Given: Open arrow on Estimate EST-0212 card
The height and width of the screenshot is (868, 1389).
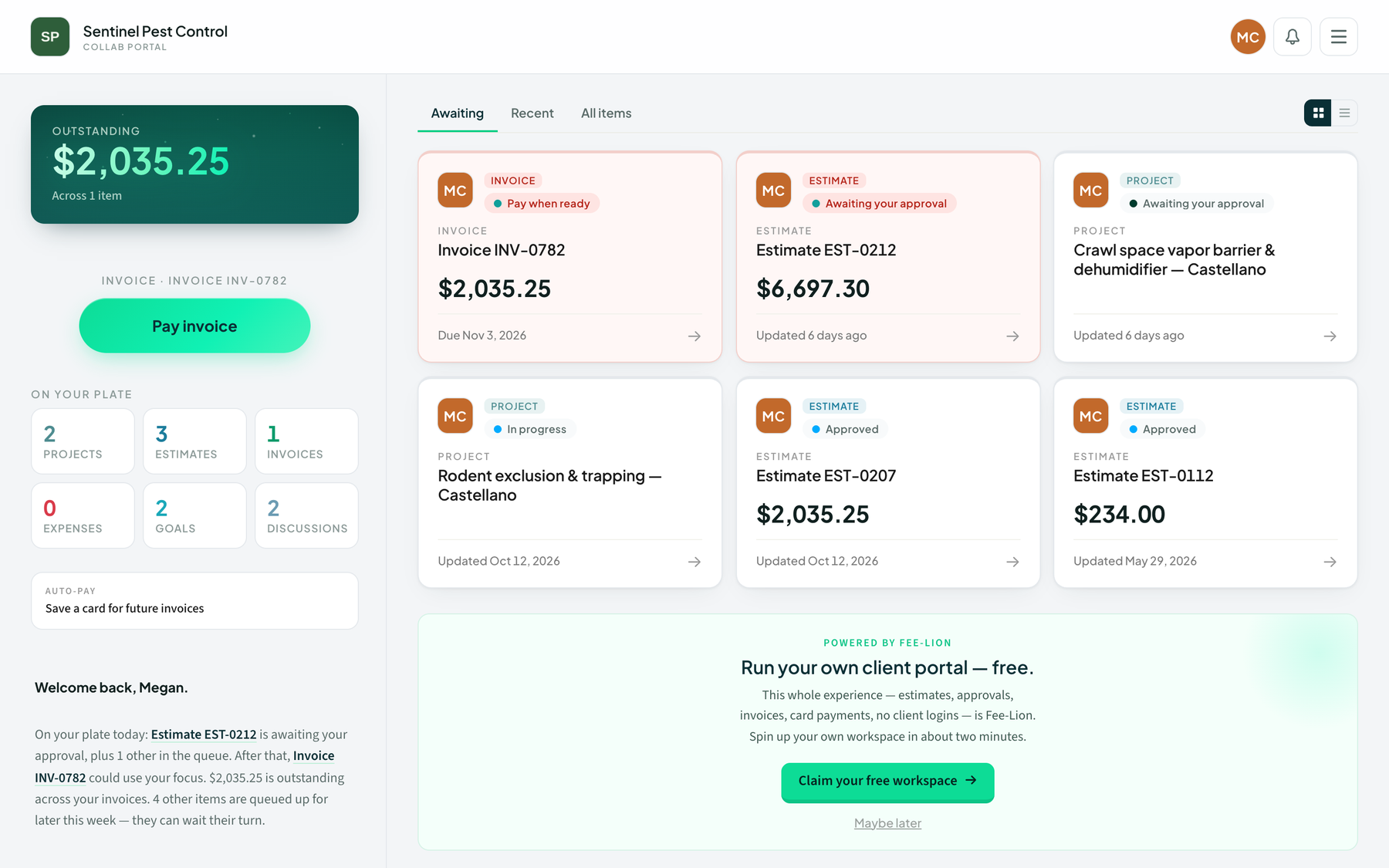Looking at the screenshot, I should point(1012,336).
